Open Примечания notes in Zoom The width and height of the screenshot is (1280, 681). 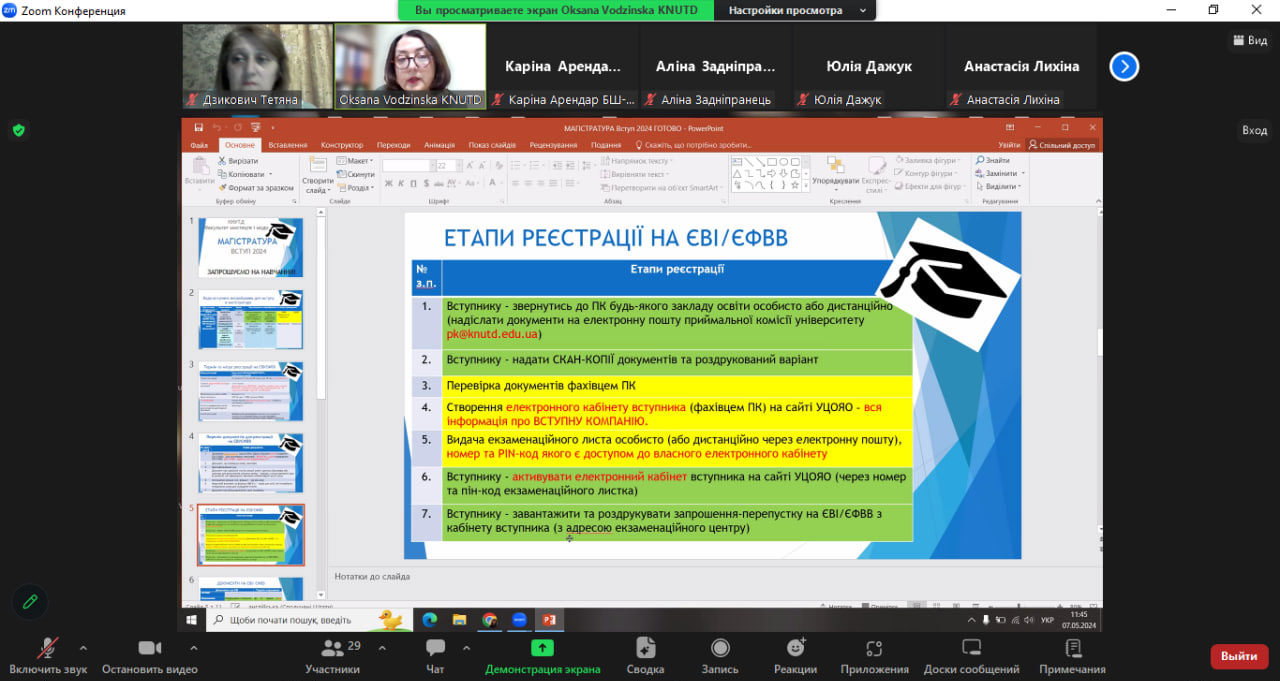pyautogui.click(x=1072, y=656)
